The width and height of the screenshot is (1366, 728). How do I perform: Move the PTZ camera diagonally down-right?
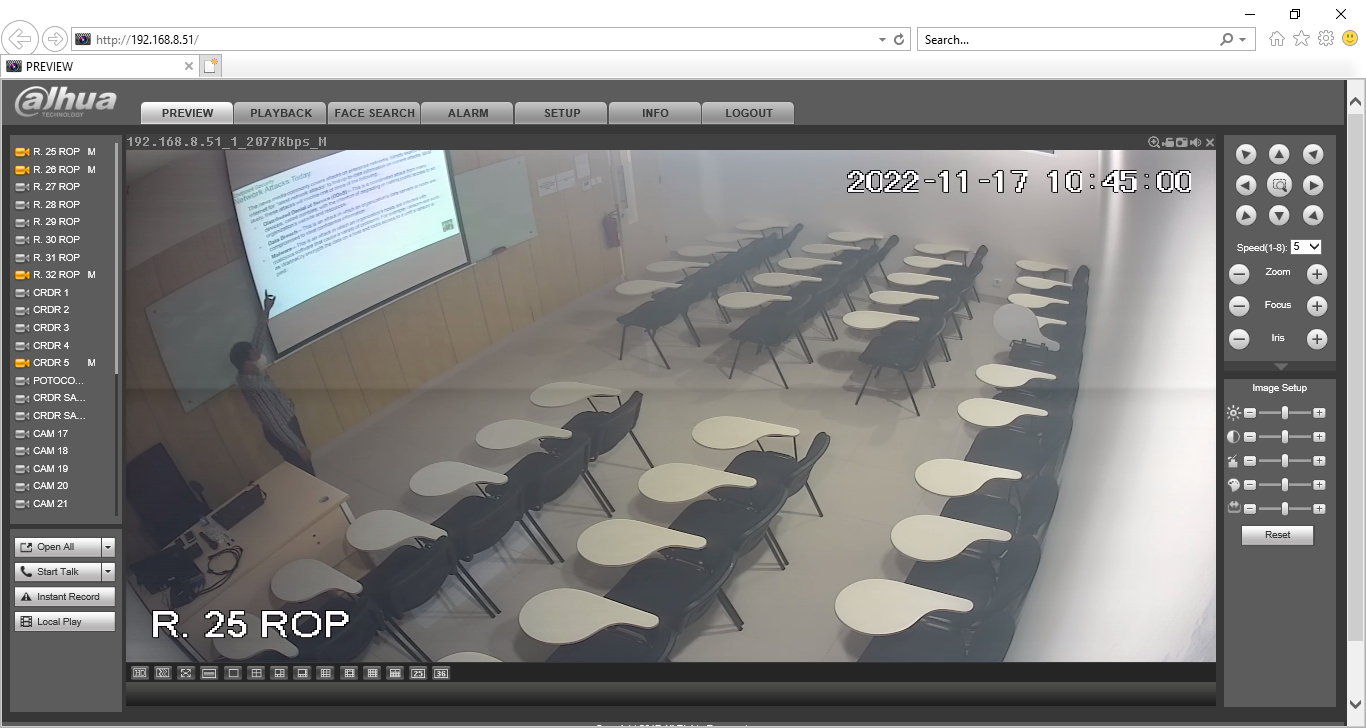(1313, 215)
